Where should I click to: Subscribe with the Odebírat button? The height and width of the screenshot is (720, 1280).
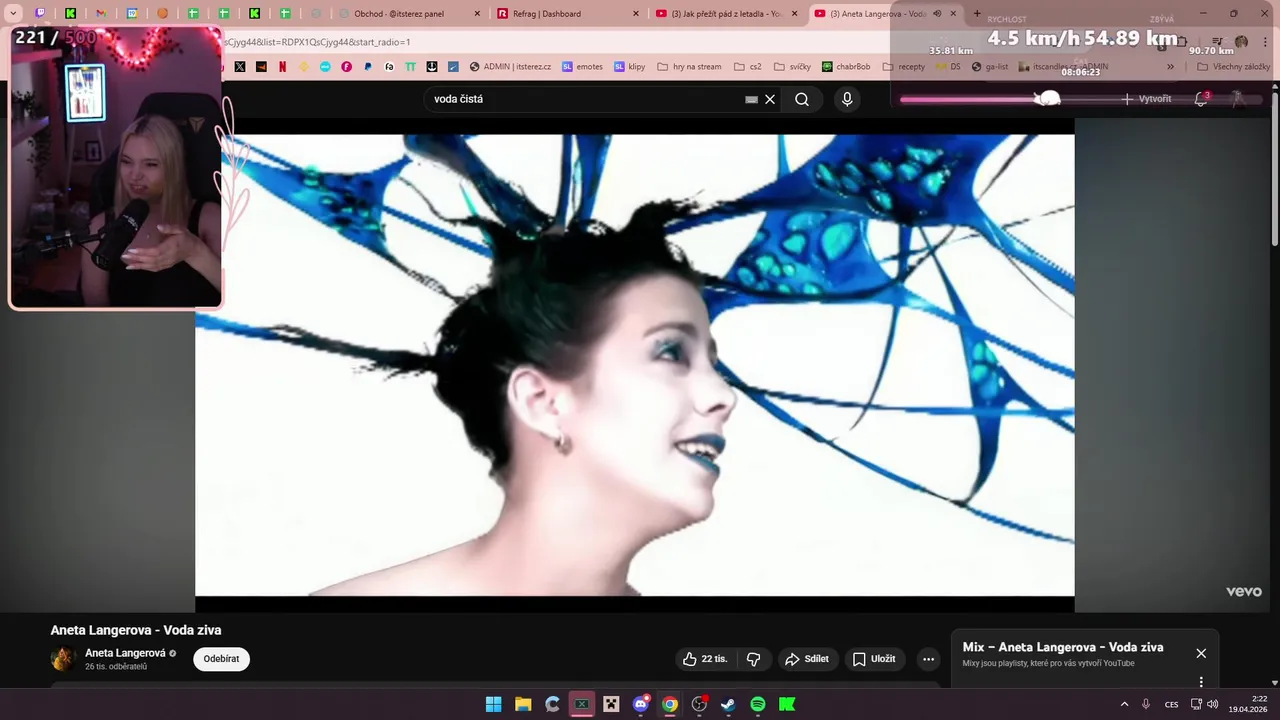(221, 659)
